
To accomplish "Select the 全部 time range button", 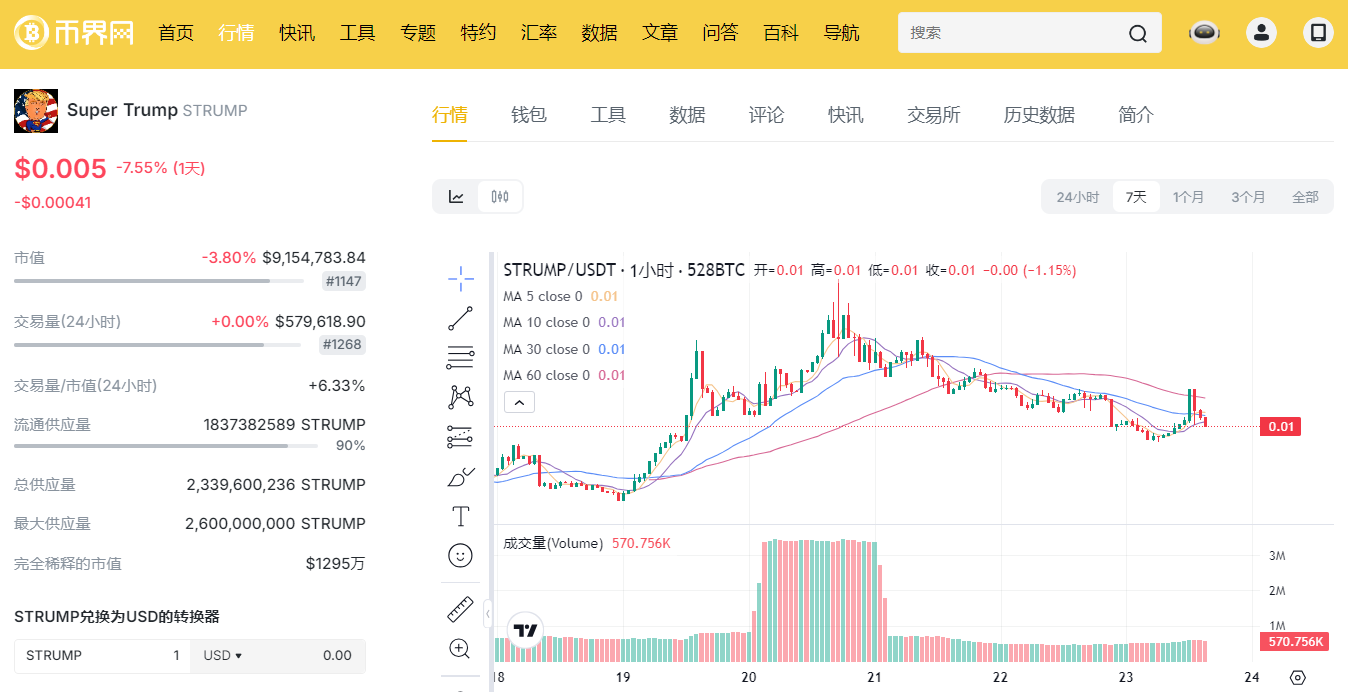I will click(1305, 197).
